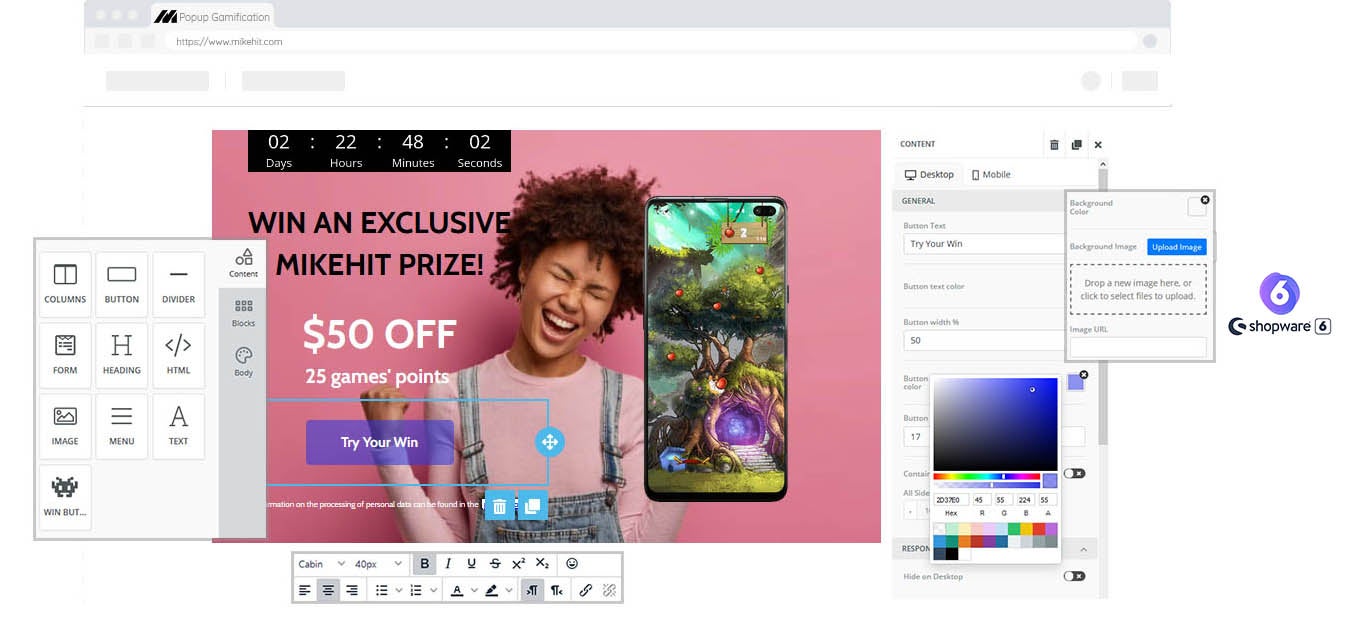Add a Text content block

pos(178,427)
